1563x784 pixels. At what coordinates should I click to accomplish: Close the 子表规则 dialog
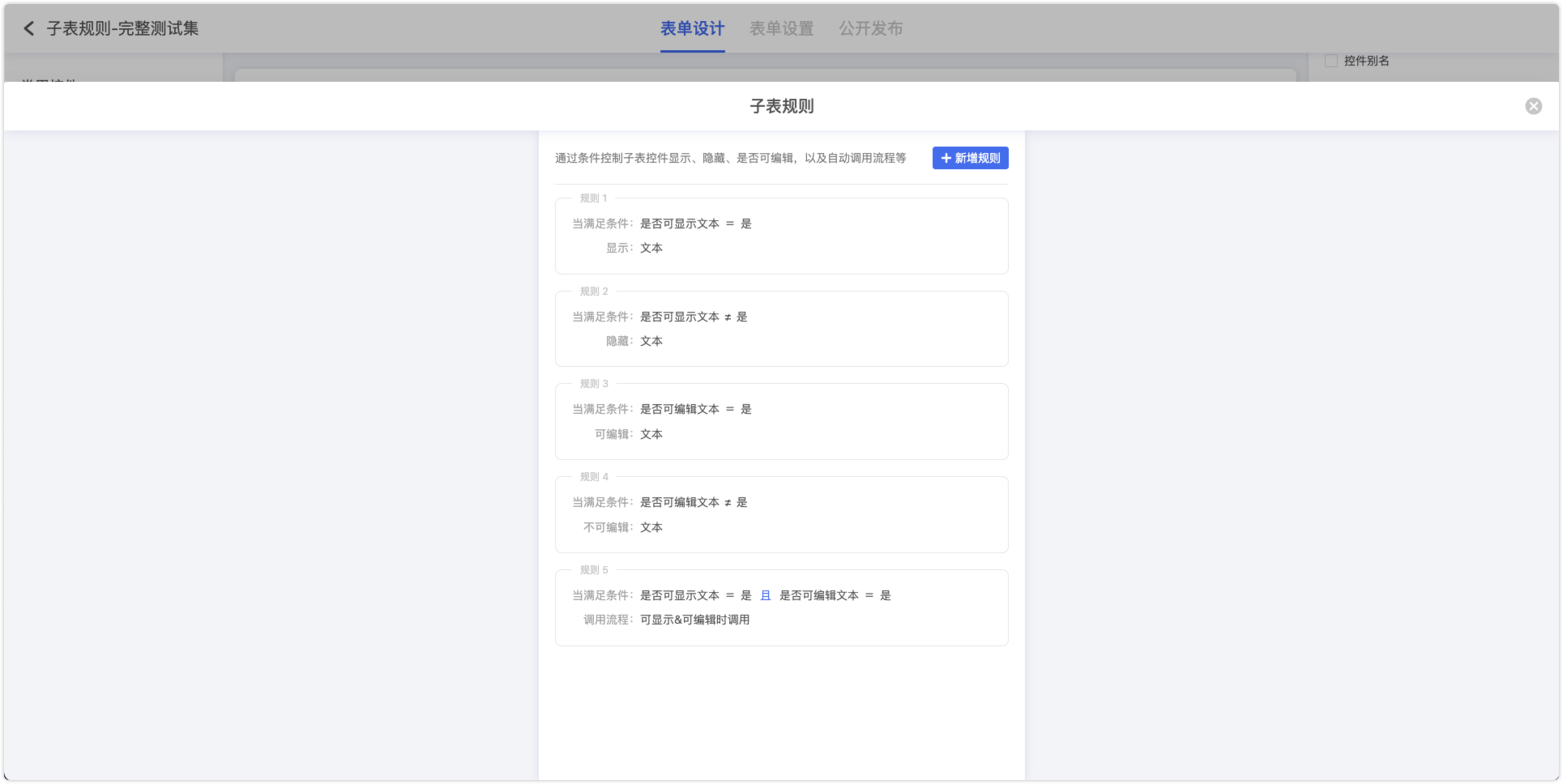coord(1533,106)
